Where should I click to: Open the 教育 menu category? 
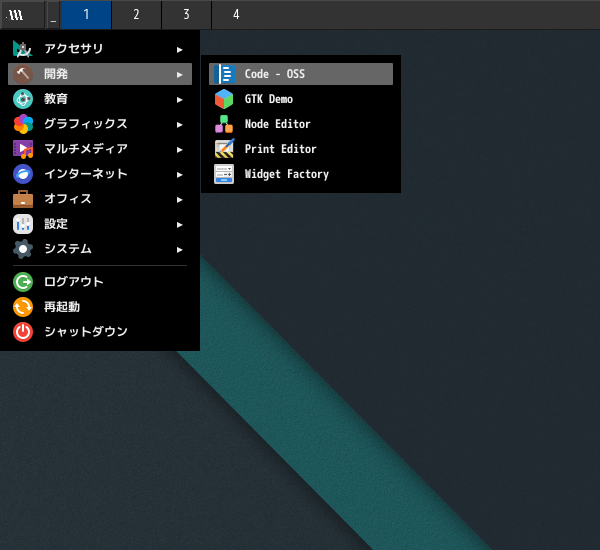[56, 99]
